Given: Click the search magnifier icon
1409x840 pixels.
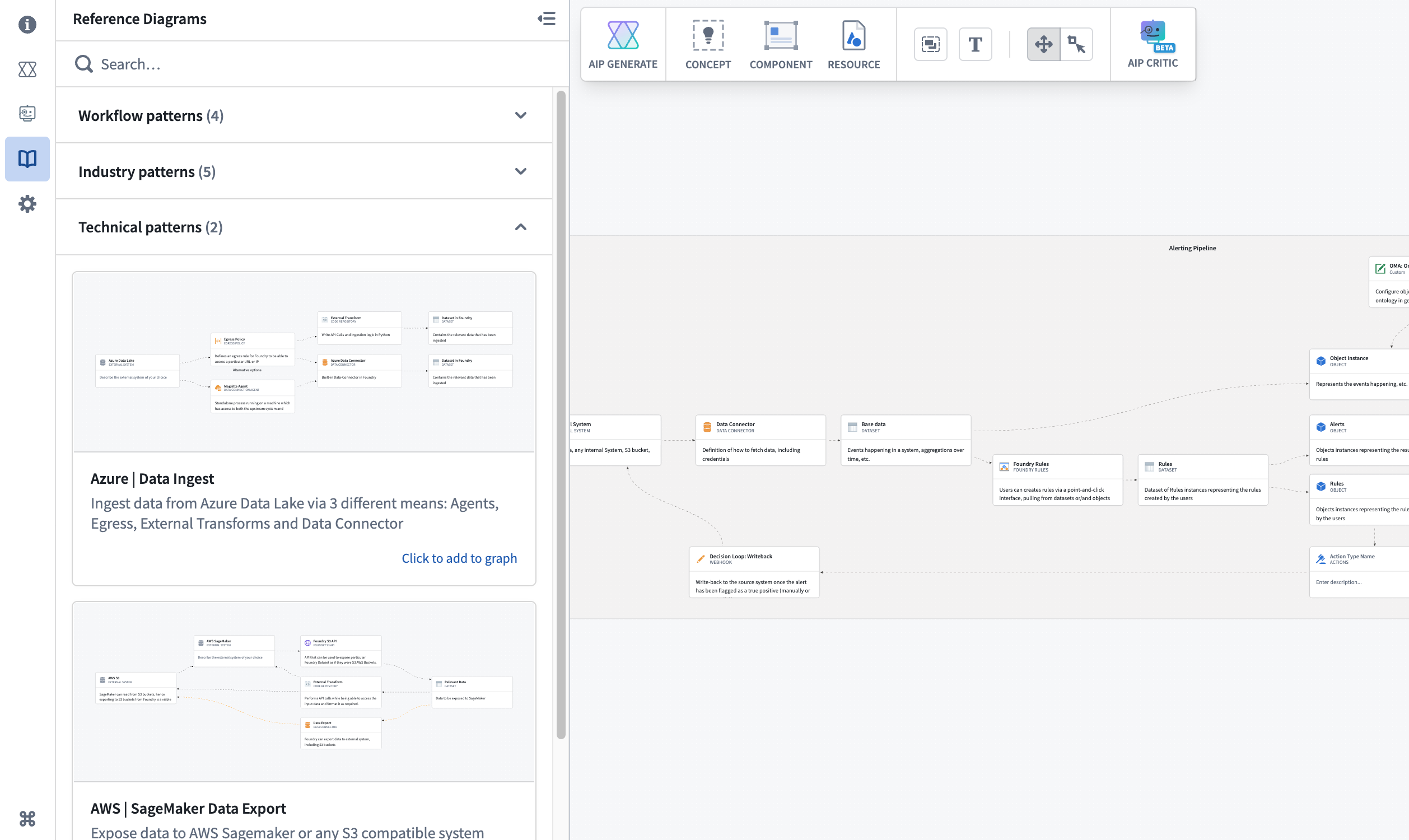Looking at the screenshot, I should point(84,64).
